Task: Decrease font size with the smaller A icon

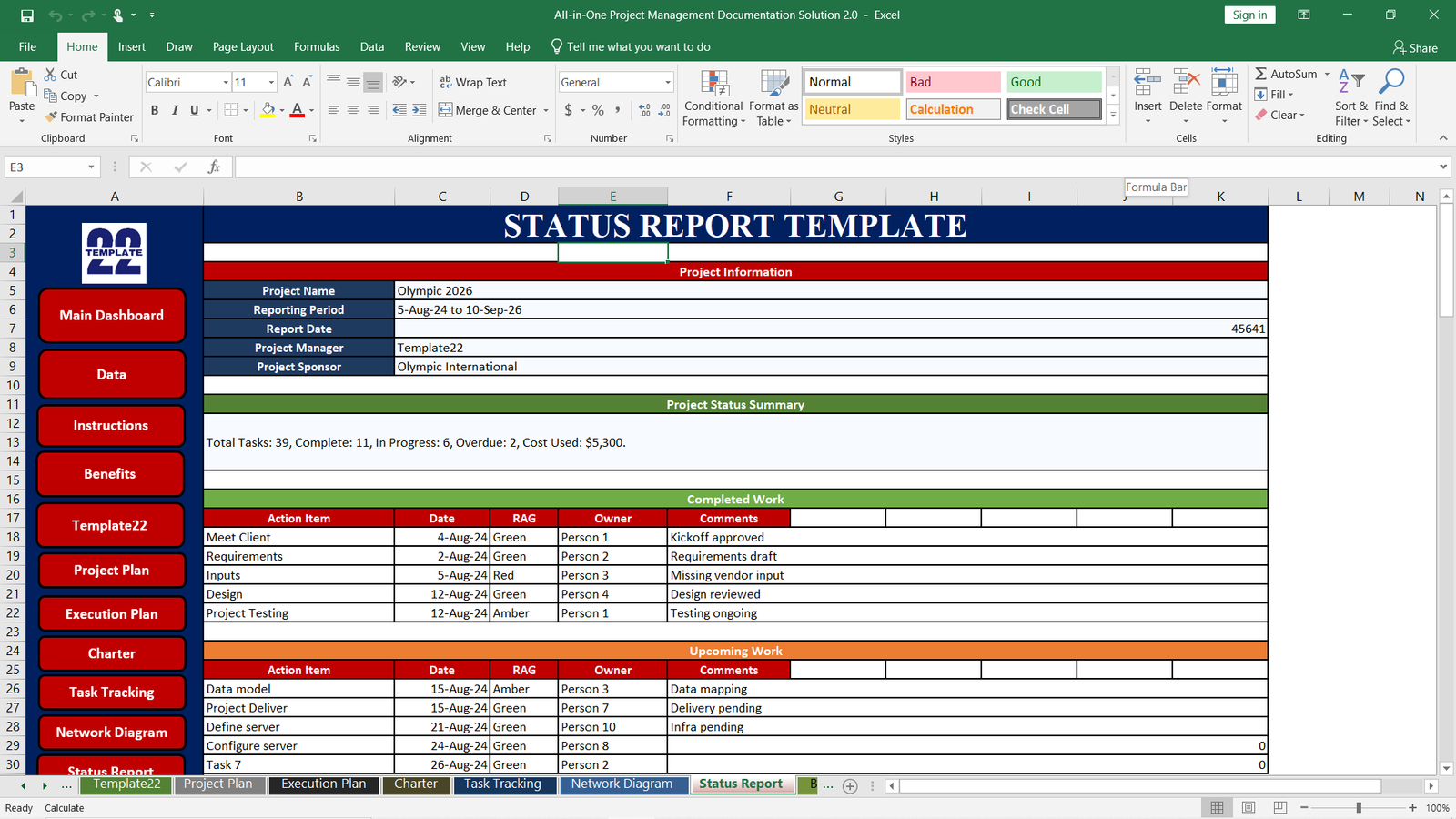Action: (308, 82)
